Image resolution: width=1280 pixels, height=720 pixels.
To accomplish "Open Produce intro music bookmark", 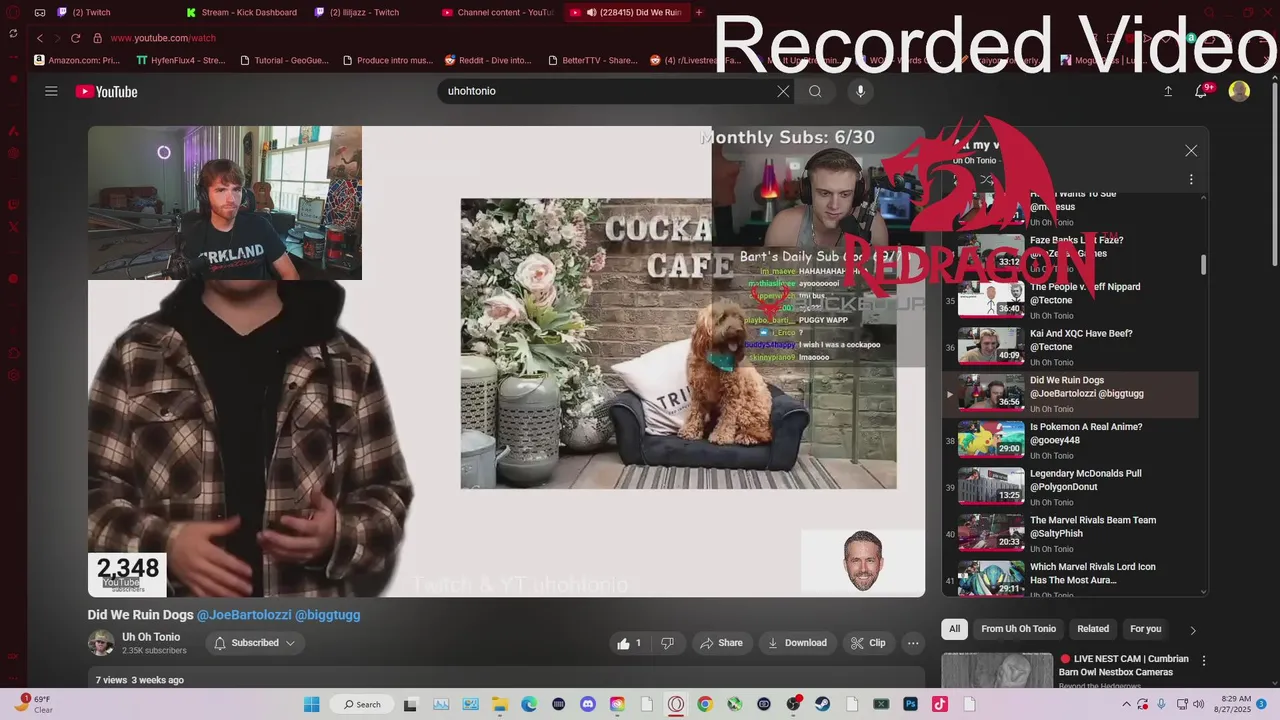I will click(x=388, y=60).
